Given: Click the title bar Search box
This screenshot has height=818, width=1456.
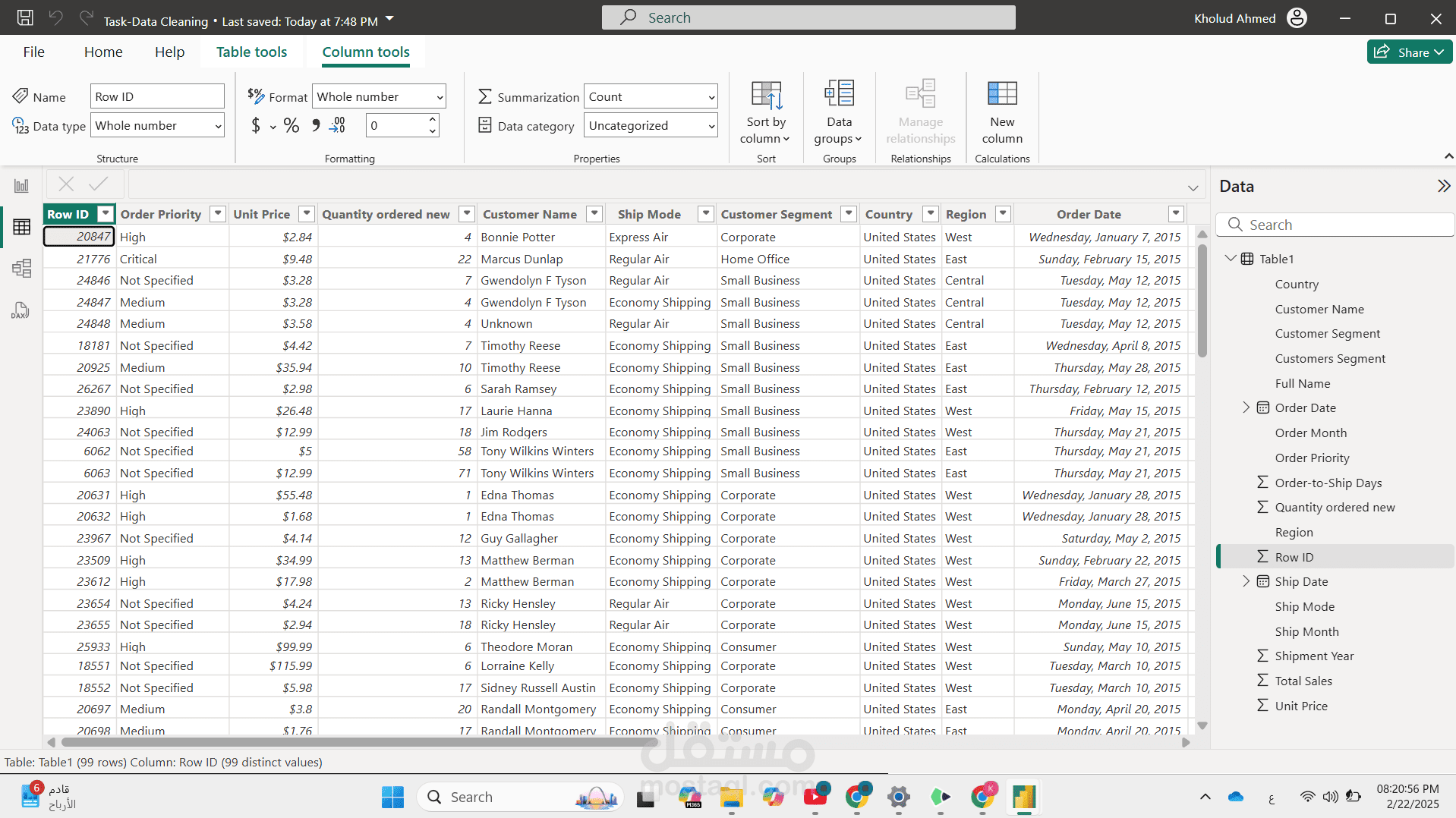Looking at the screenshot, I should coord(808,17).
